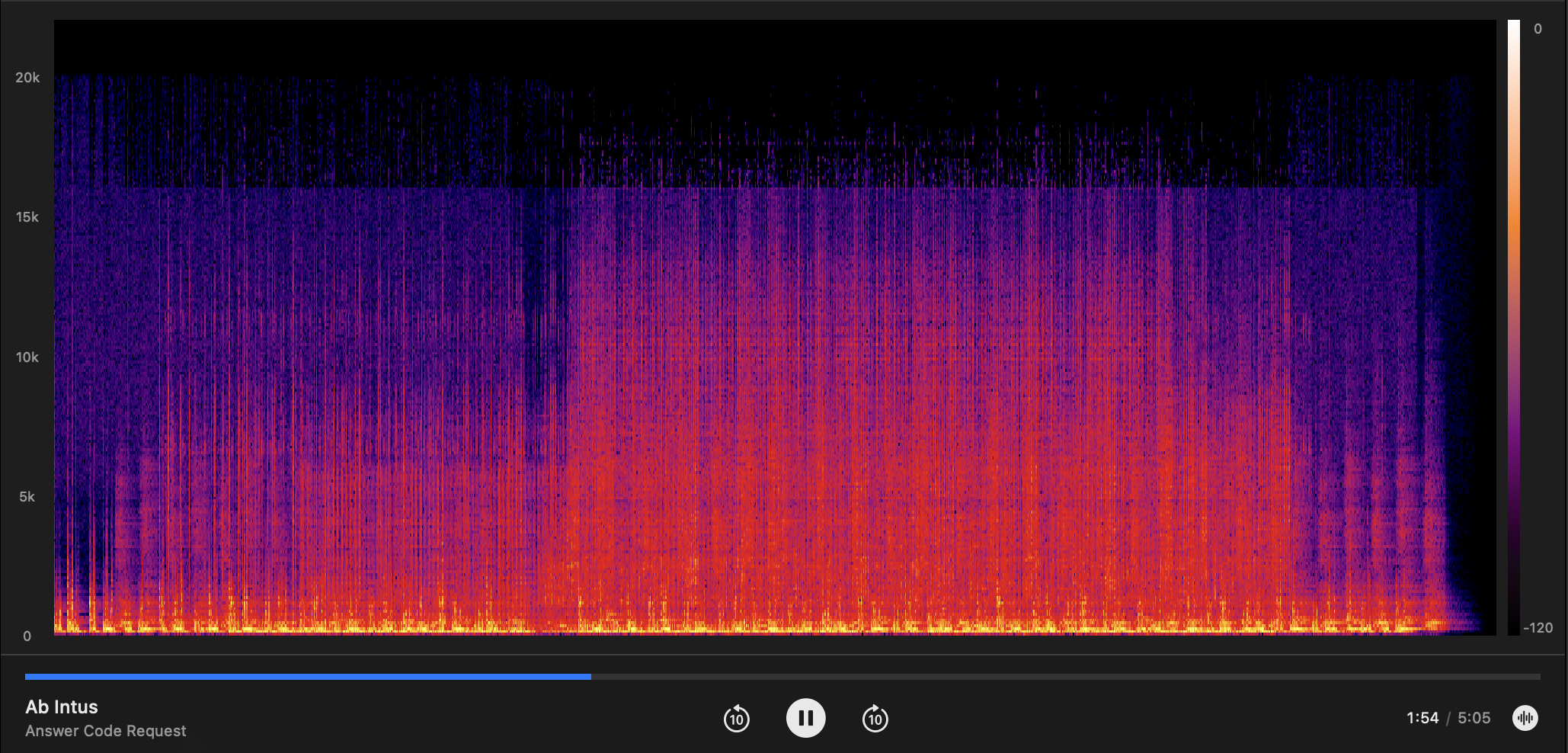
Task: Click the unplayed portion of the seek bar
Action: [1067, 675]
